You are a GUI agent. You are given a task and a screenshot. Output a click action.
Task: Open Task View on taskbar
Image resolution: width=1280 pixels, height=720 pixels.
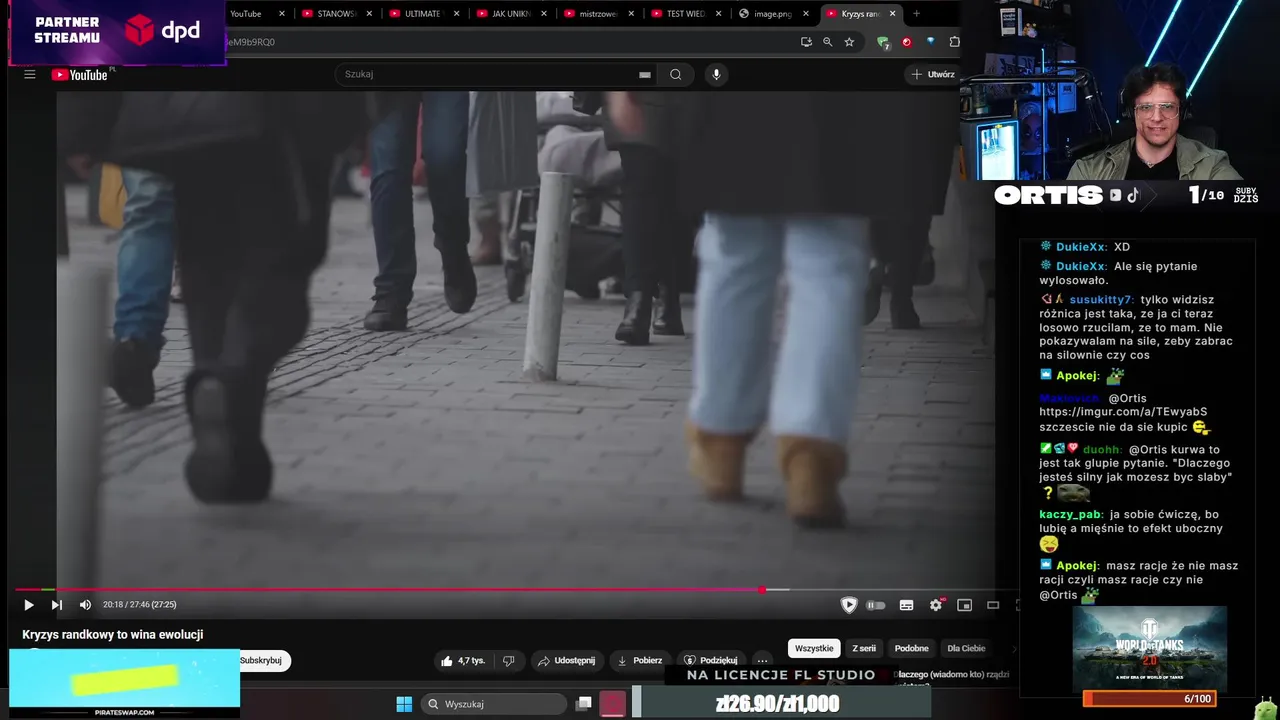coord(584,704)
